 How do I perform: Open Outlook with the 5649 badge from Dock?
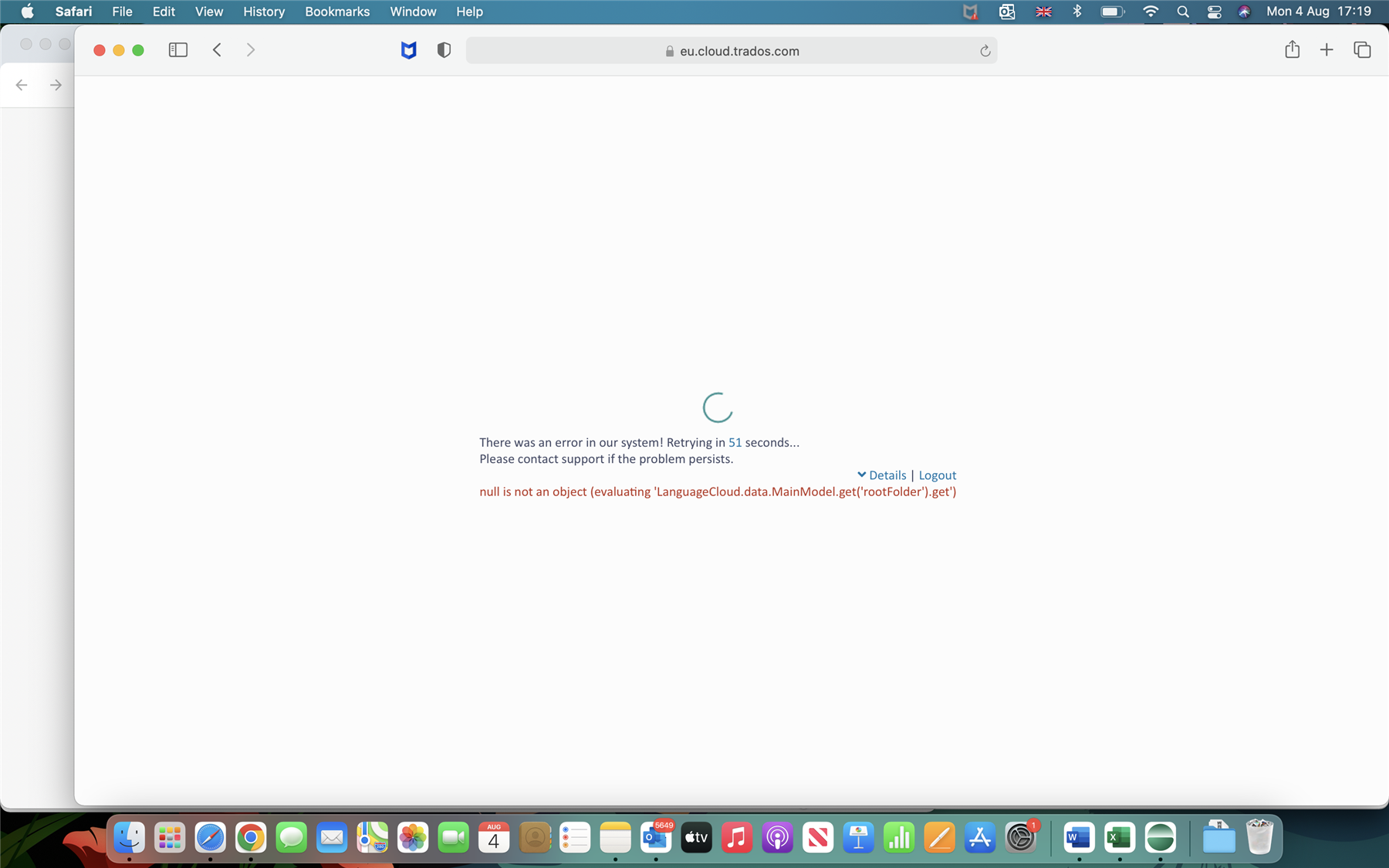(655, 838)
